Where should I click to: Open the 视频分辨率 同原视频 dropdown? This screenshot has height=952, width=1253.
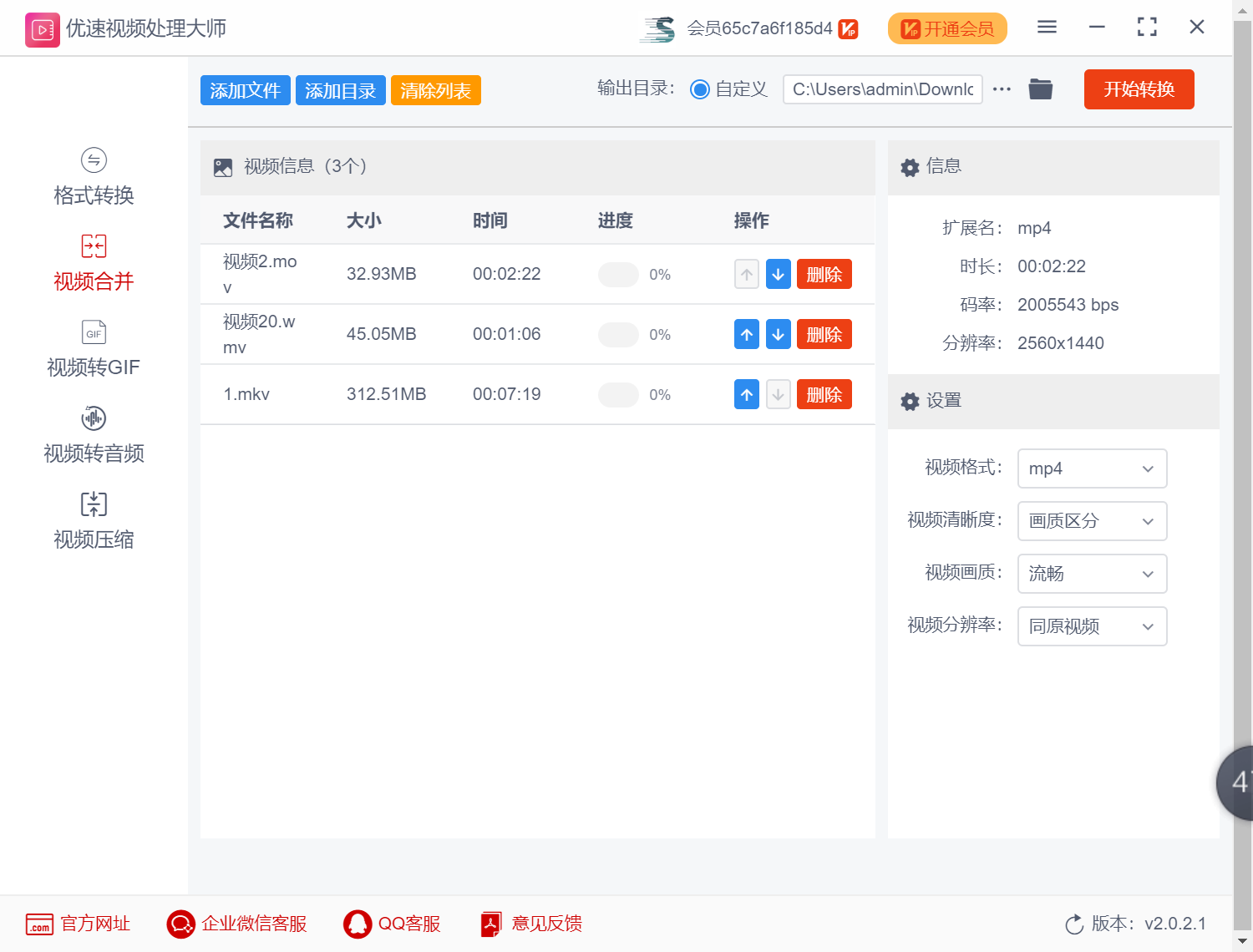[1092, 626]
